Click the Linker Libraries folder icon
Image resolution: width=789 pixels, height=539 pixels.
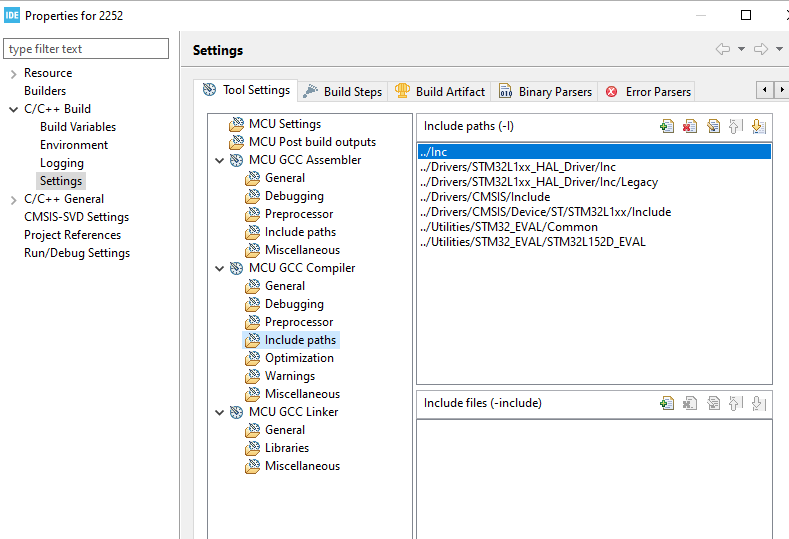pyautogui.click(x=253, y=448)
